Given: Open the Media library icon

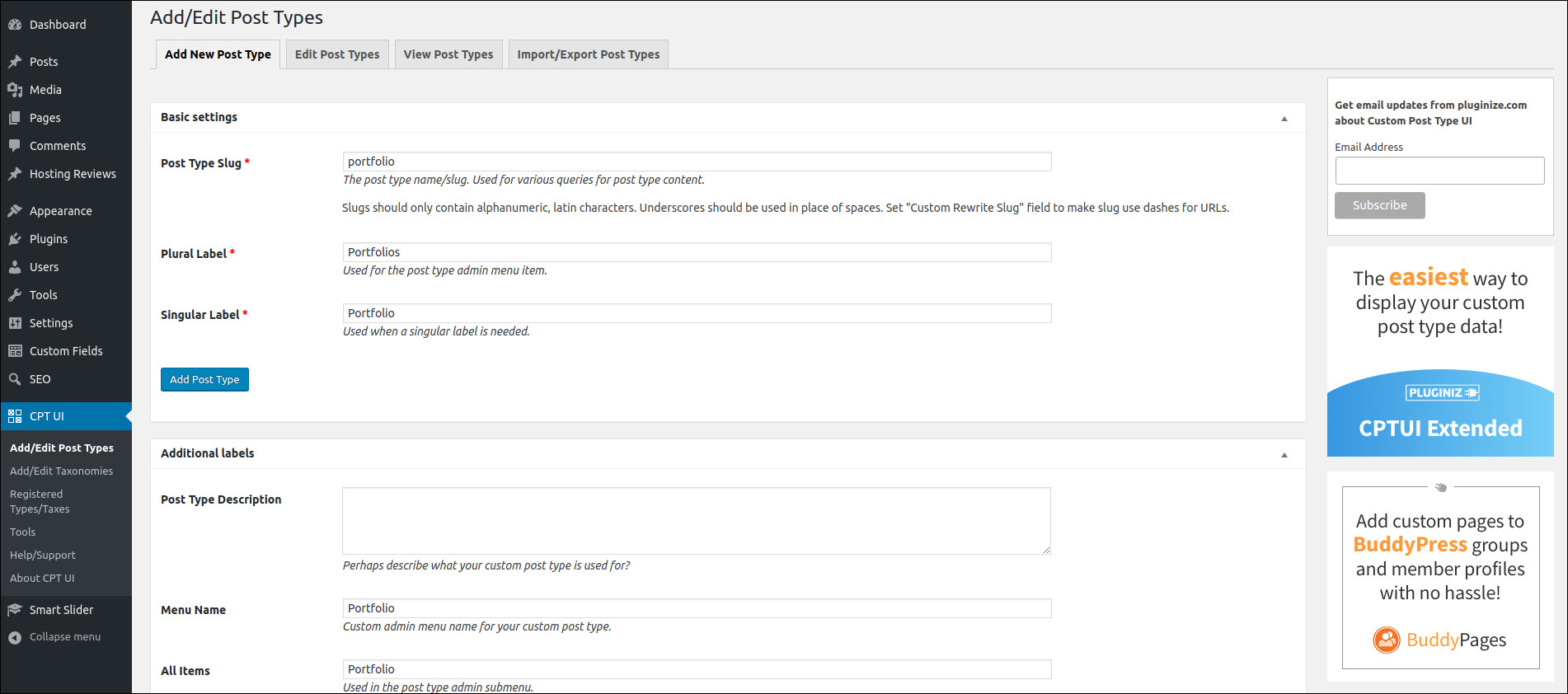Looking at the screenshot, I should 15,90.
